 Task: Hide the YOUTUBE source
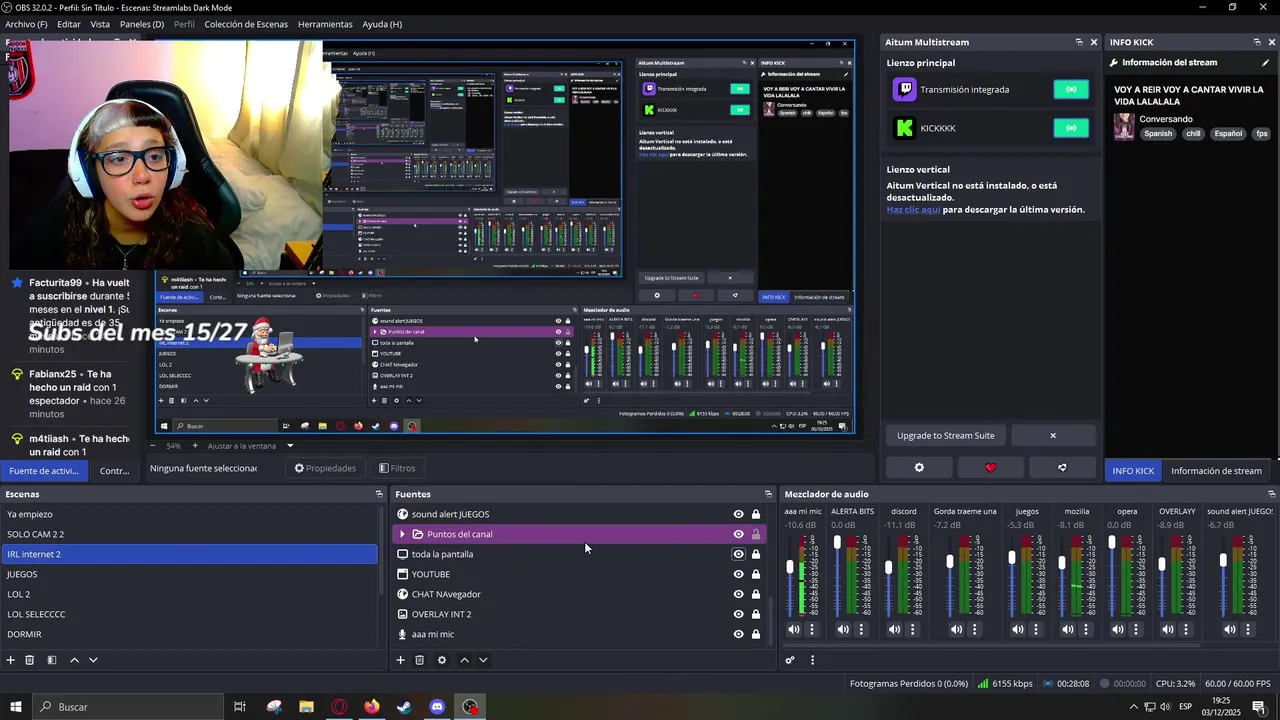coord(738,574)
